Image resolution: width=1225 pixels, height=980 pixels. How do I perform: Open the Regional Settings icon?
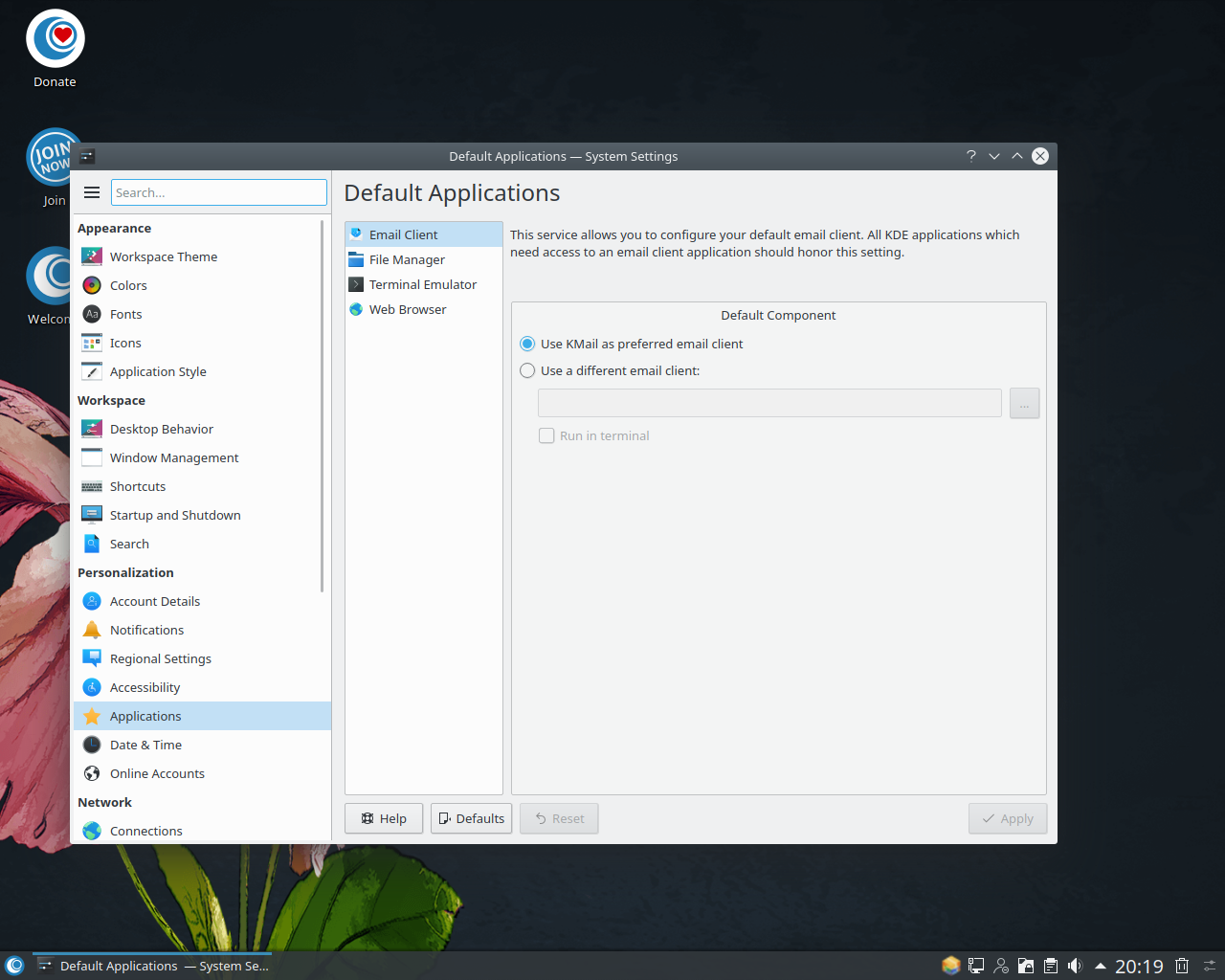pos(92,658)
